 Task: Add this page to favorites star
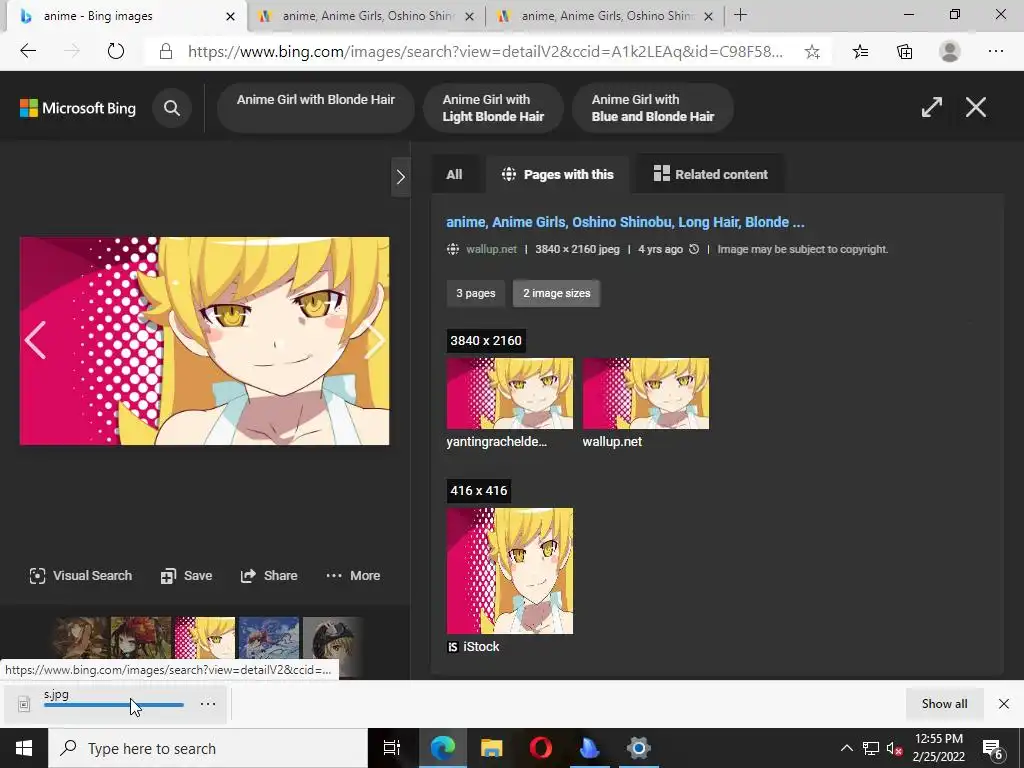point(812,52)
